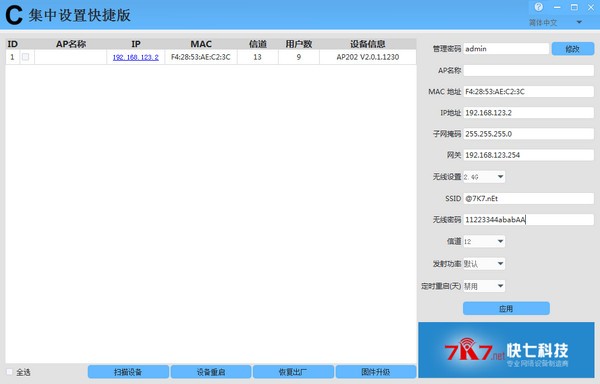
Task: Open the help question mark icon
Action: click(x=539, y=7)
